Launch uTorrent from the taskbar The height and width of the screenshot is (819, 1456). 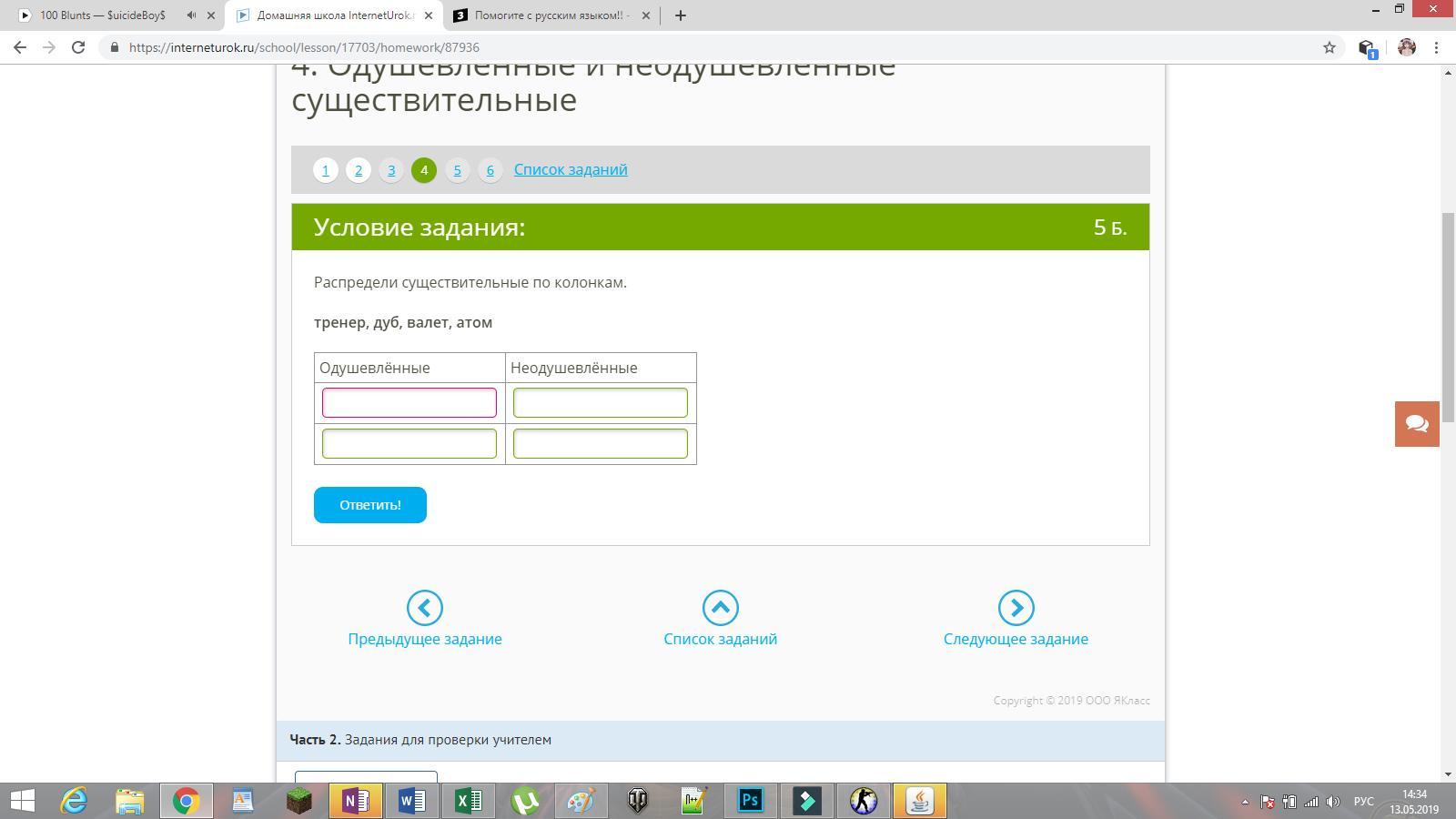click(x=525, y=801)
